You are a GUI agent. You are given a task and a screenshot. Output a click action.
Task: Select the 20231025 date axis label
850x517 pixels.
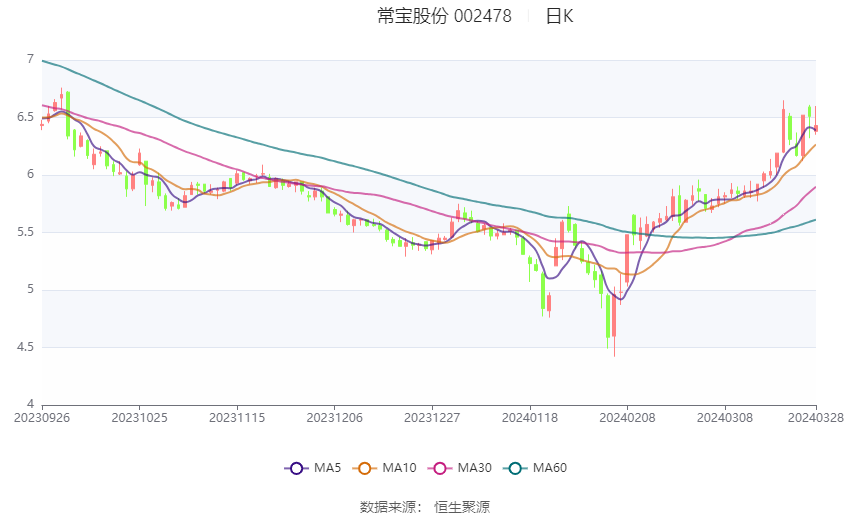point(139,418)
